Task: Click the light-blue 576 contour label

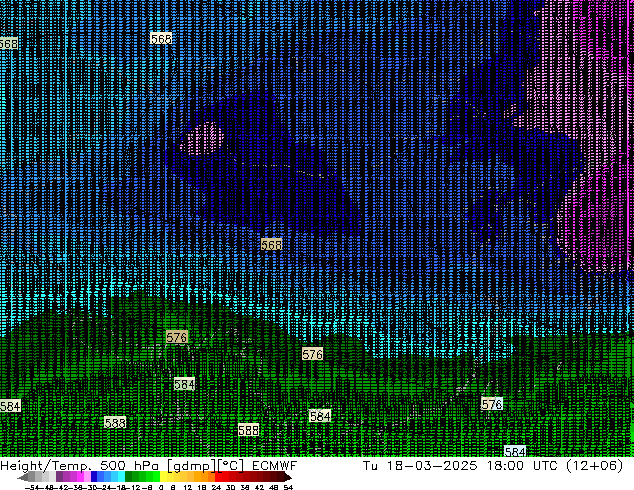Action: click(x=492, y=403)
